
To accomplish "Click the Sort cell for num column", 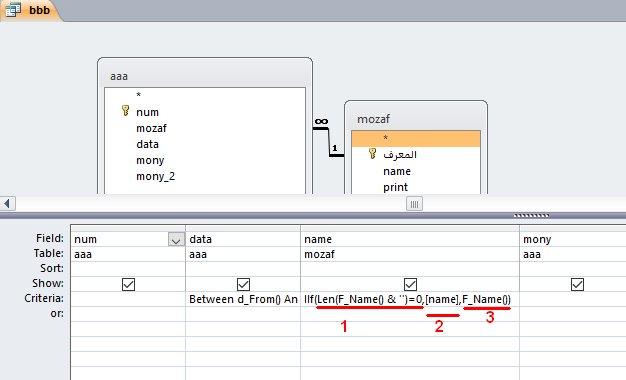I will [128, 269].
